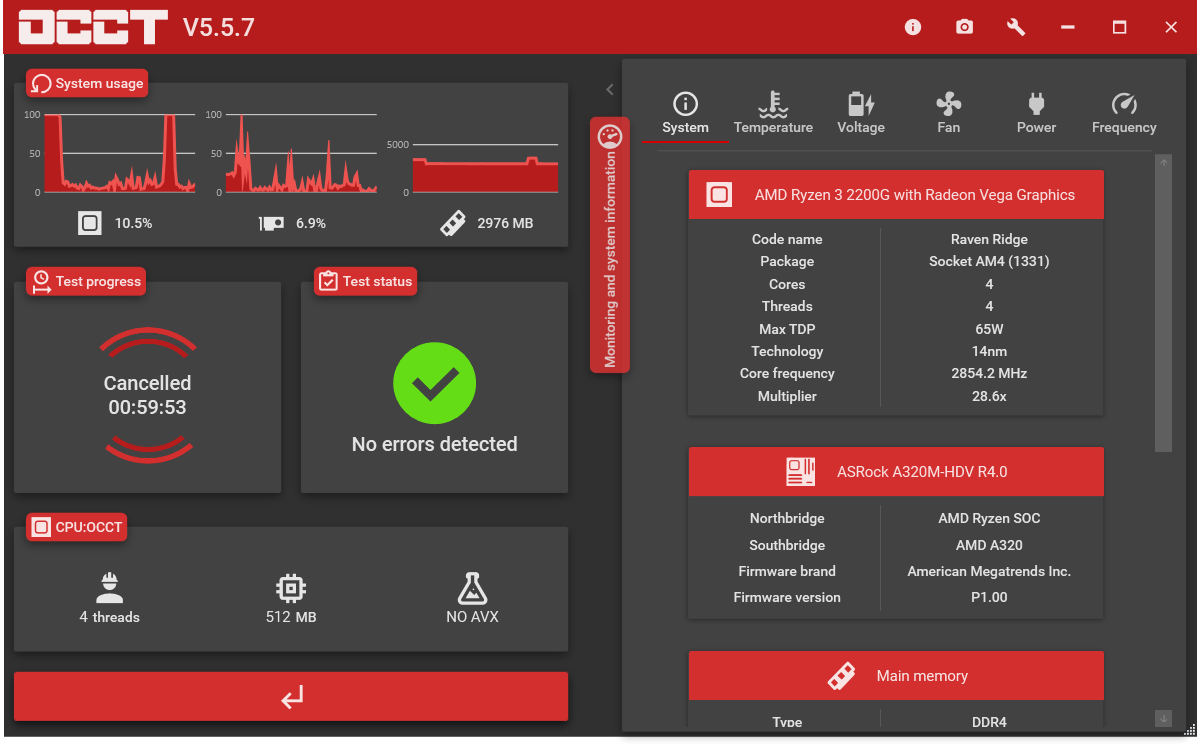Click the DDR4 memory type value
The image size is (1201, 750).
[x=989, y=721]
